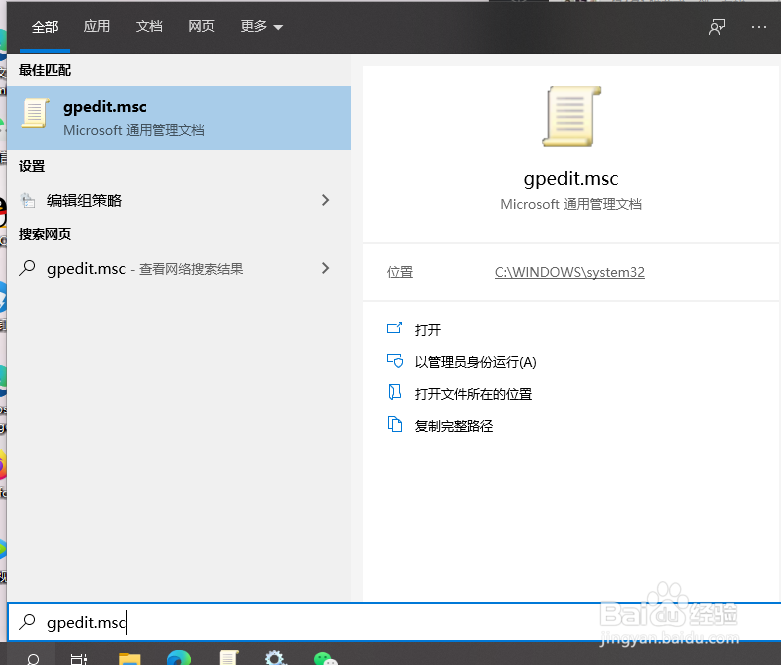
Task: Click the file location folder icon
Action: tap(394, 393)
